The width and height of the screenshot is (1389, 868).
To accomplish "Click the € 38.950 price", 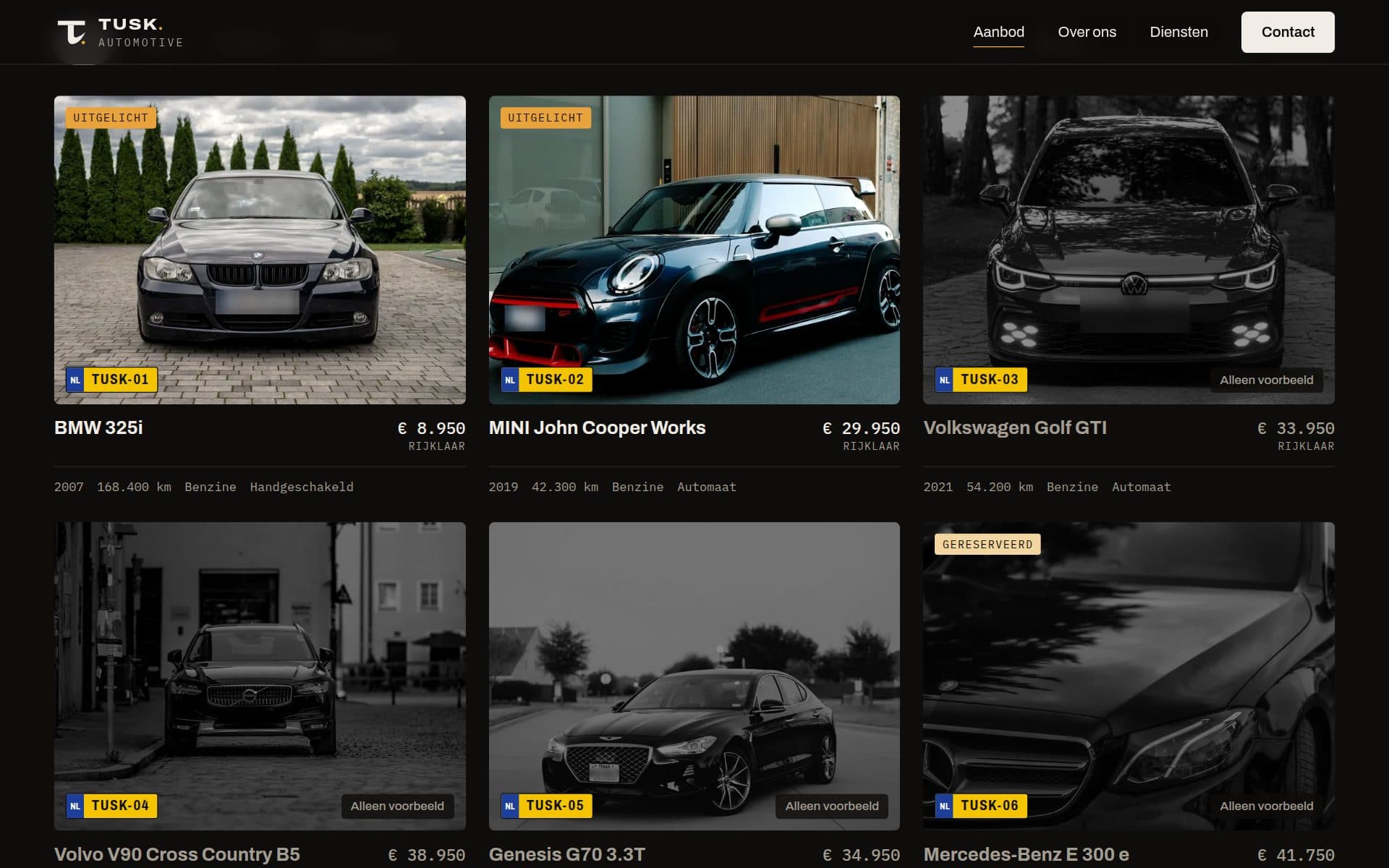I will [427, 855].
